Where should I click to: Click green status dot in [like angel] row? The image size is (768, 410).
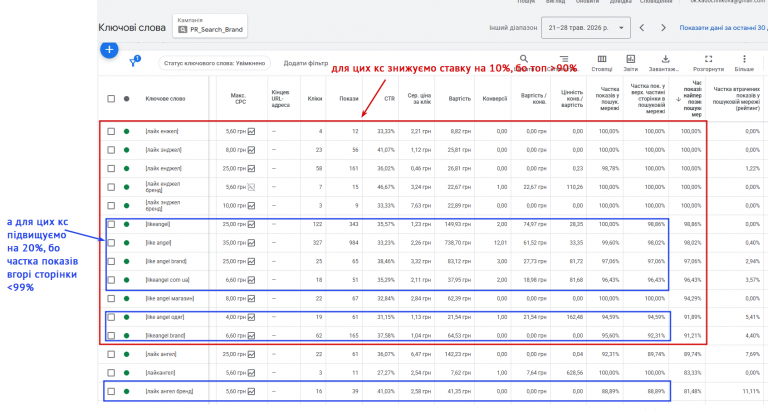point(126,243)
